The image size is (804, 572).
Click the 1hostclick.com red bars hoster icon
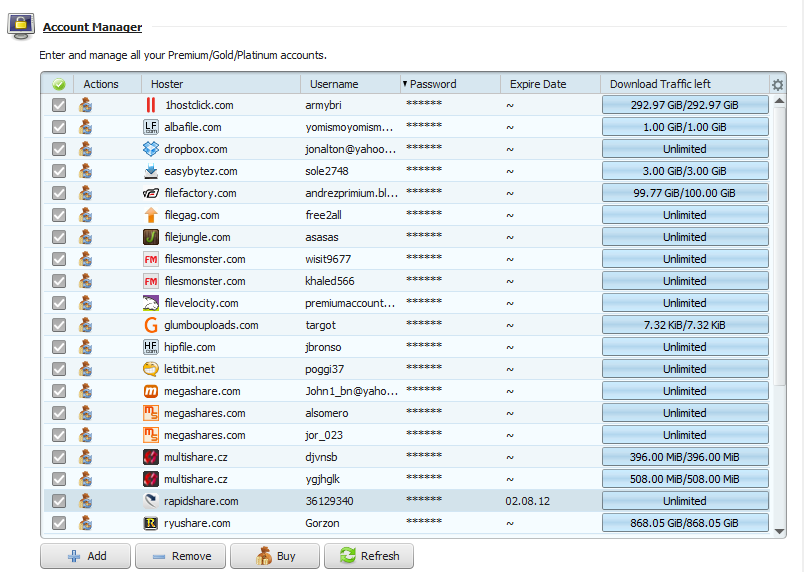pos(151,105)
